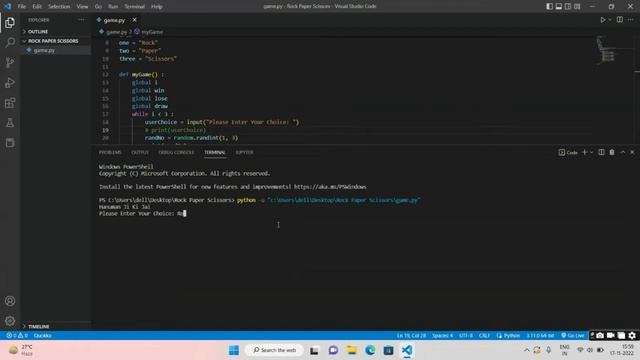
Task: Open the Selection menu
Action: [x=59, y=7]
